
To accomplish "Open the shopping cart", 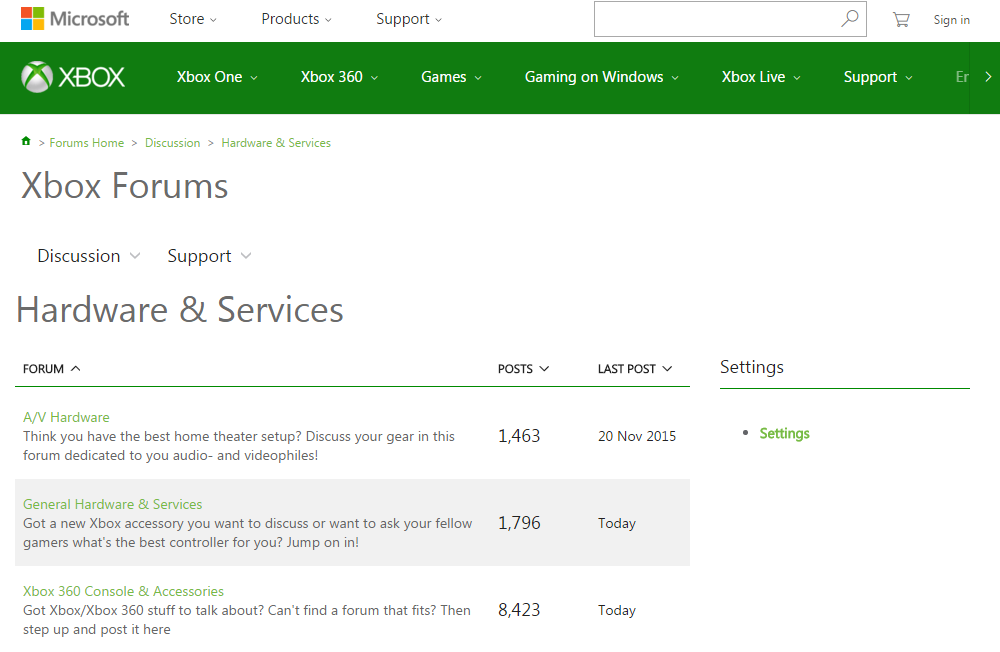I will click(x=901, y=19).
